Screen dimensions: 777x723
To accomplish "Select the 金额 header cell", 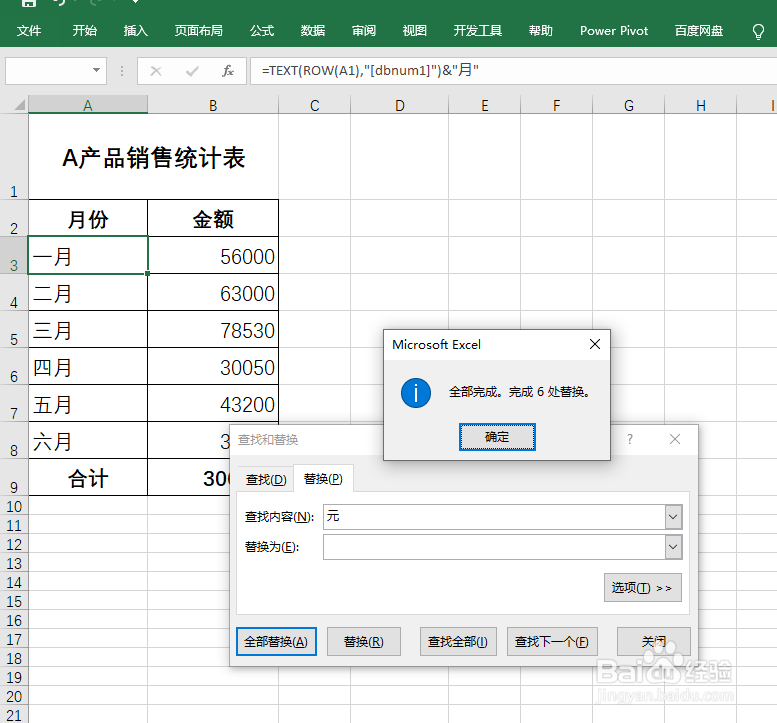I will [213, 219].
